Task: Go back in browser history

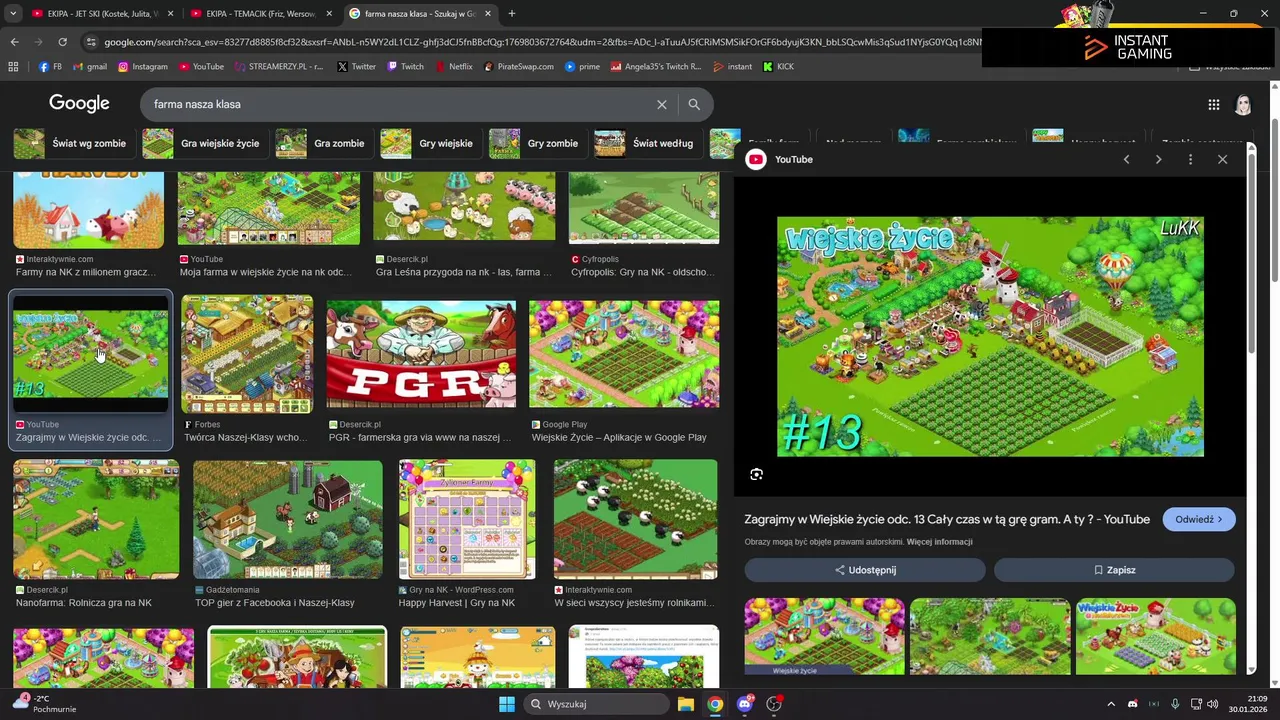Action: 14,42
